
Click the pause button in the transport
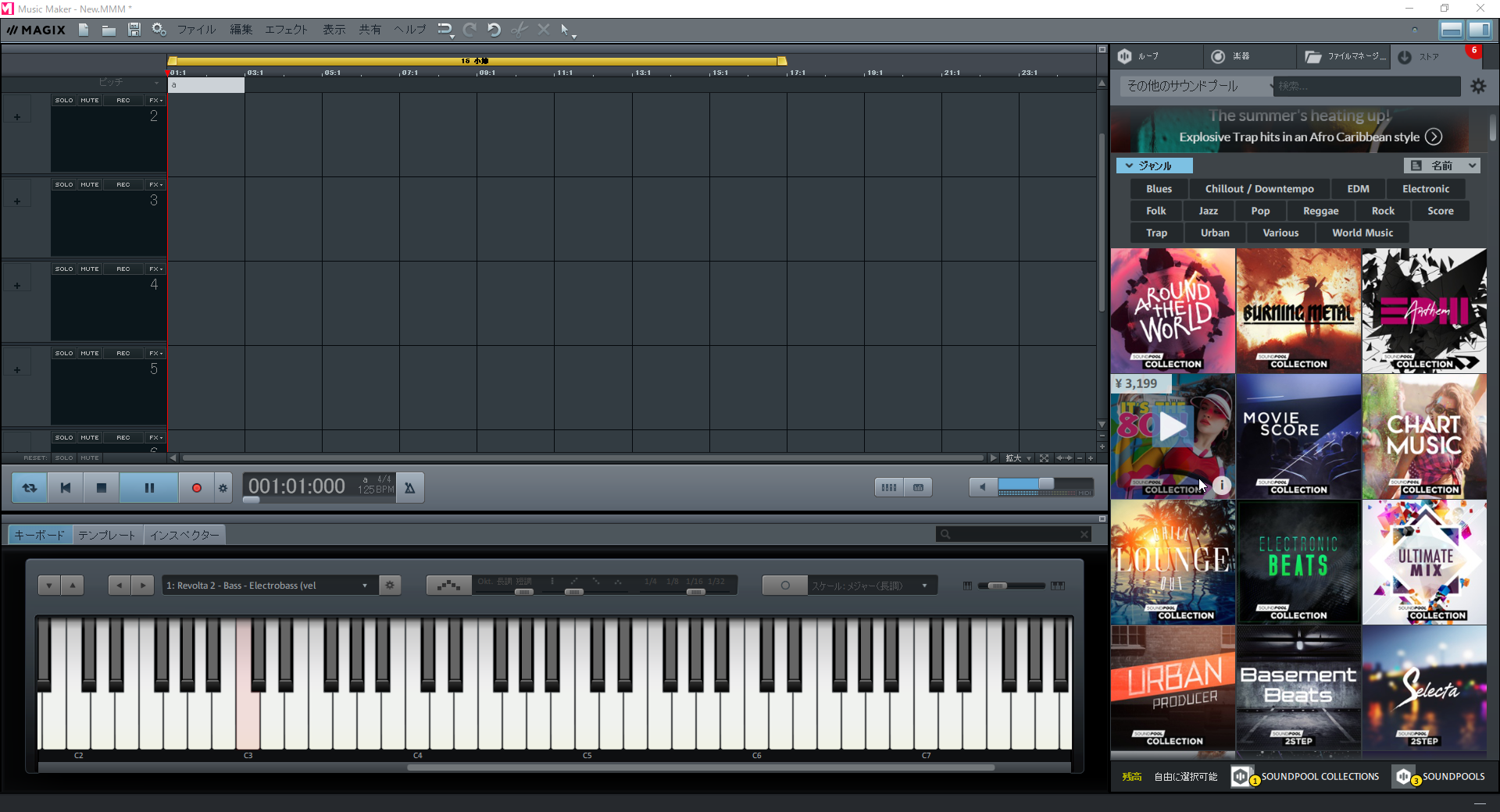[149, 487]
